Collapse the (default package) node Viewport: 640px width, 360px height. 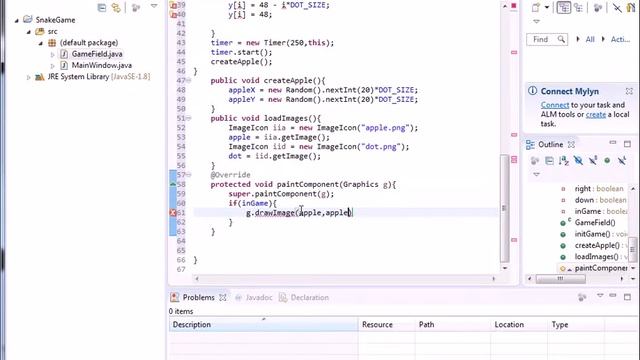[41, 43]
